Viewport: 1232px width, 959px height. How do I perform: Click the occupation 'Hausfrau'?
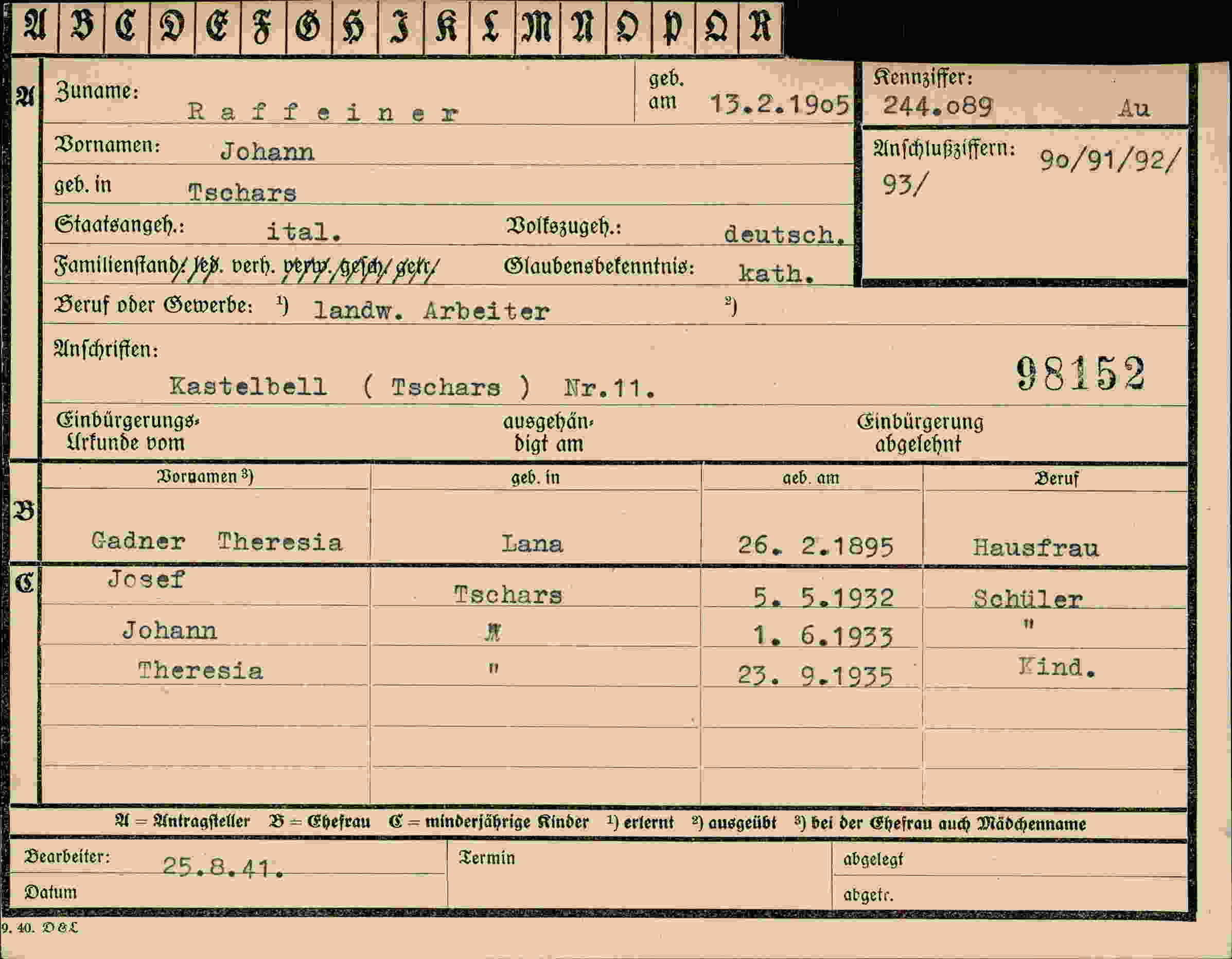point(1036,548)
